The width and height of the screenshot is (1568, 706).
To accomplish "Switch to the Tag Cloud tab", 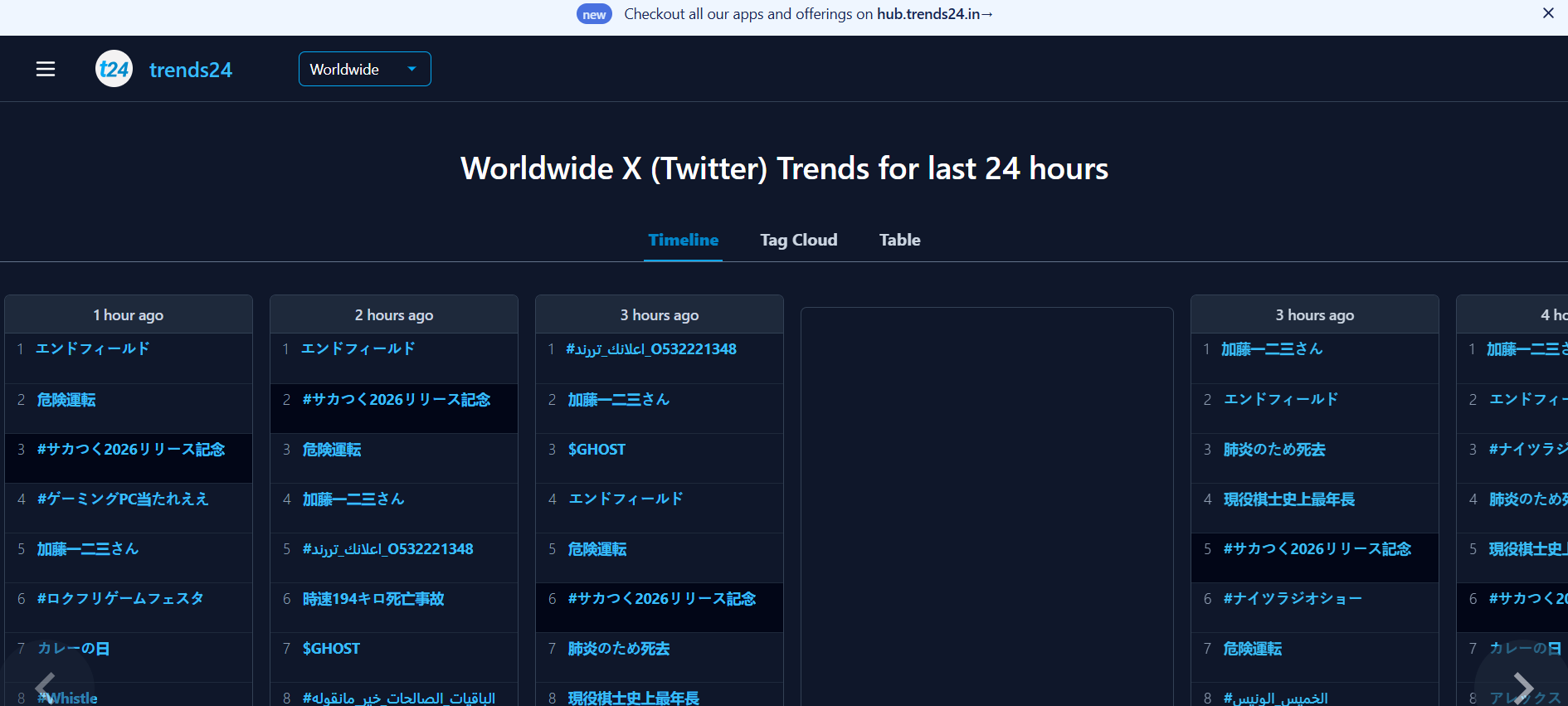I will [x=799, y=240].
